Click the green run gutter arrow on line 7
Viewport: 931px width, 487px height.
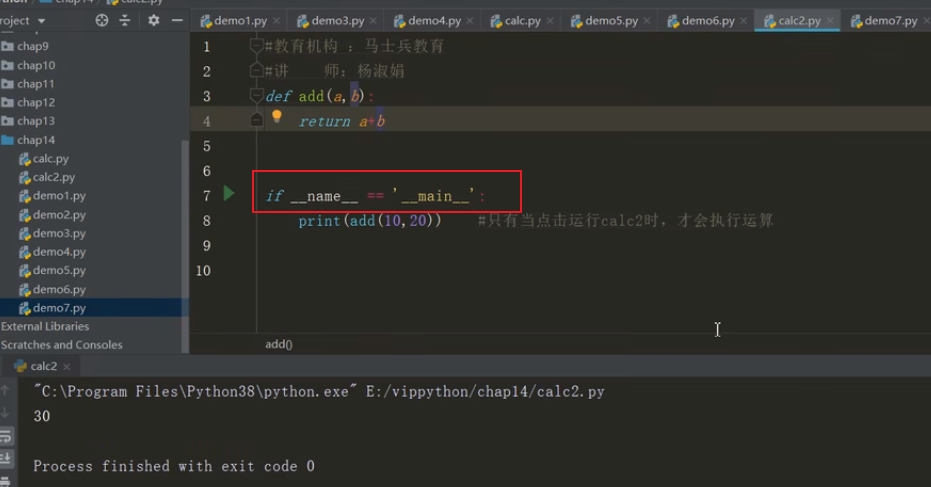tap(229, 193)
